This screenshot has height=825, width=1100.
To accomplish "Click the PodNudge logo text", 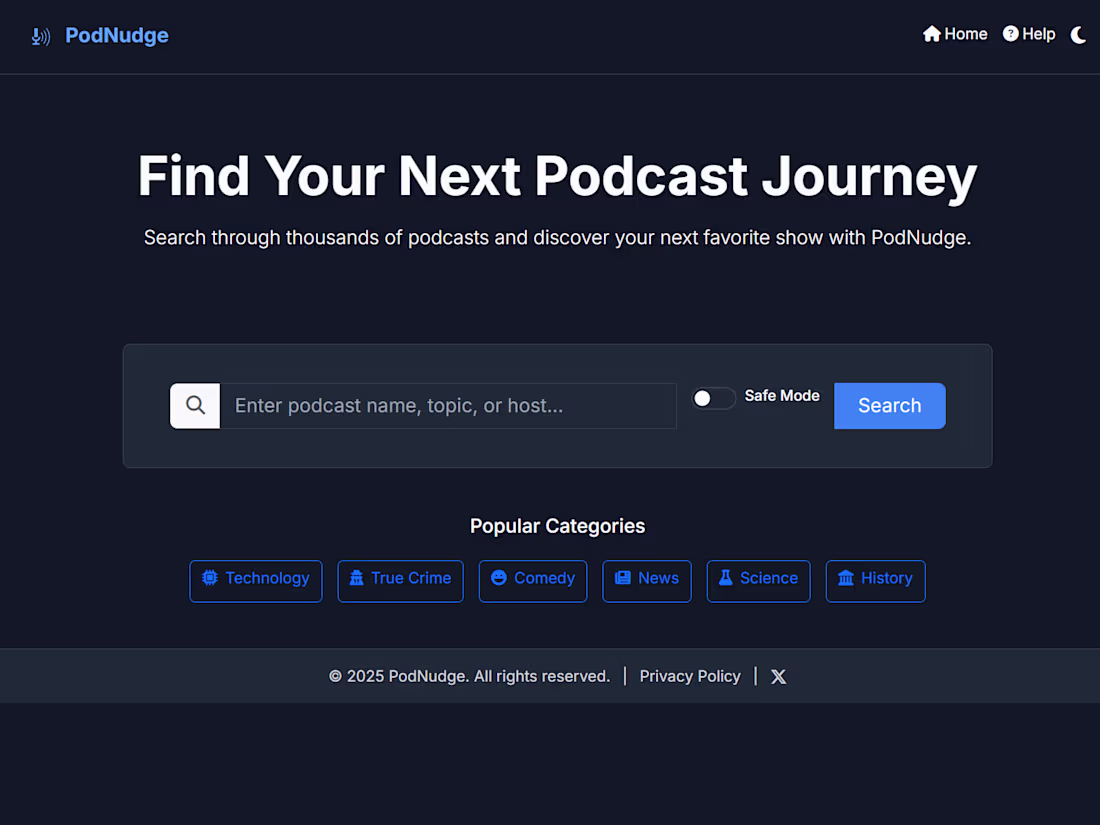I will (x=116, y=35).
